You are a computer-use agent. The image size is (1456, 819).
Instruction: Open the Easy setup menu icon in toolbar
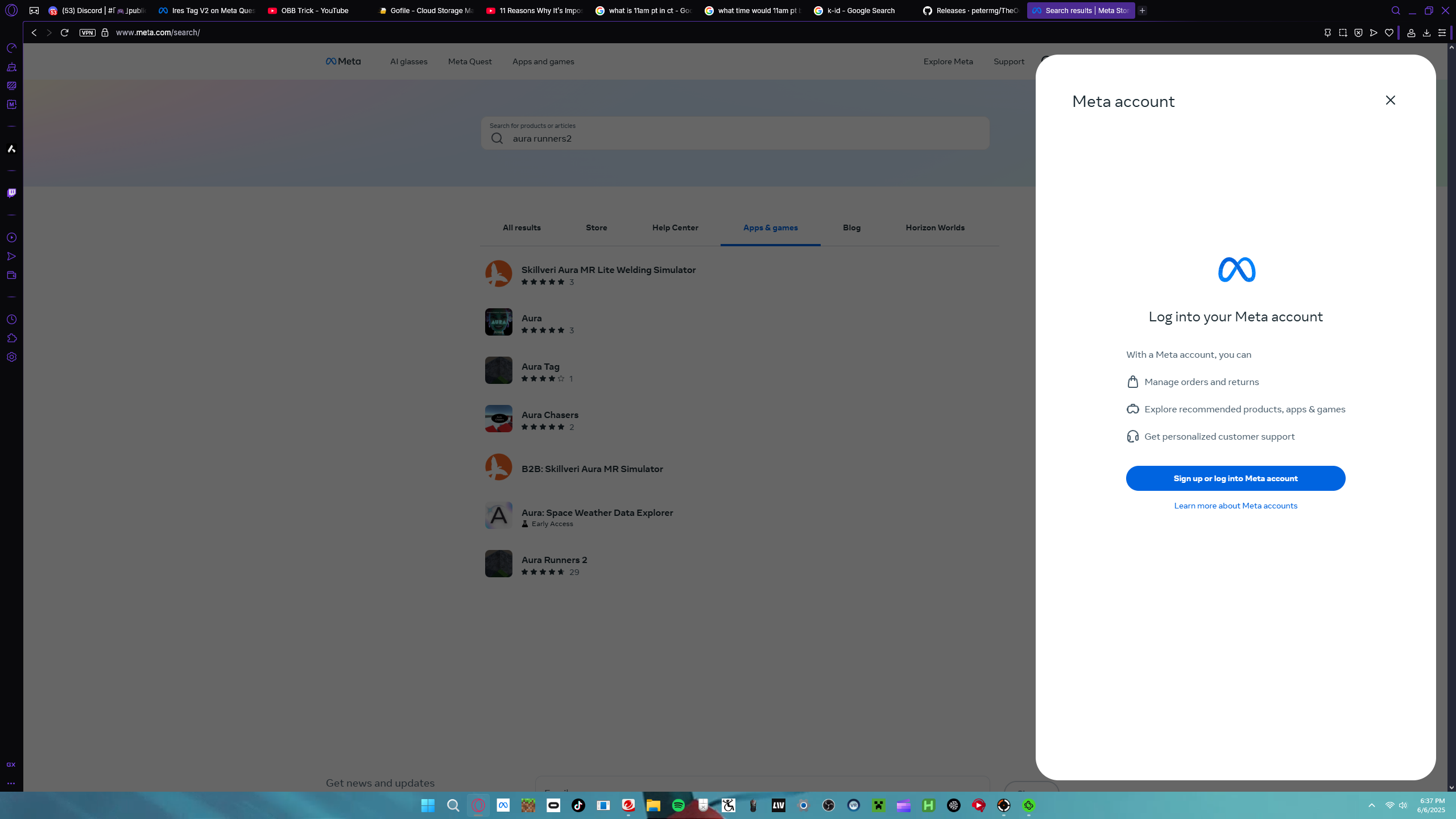tap(1442, 33)
